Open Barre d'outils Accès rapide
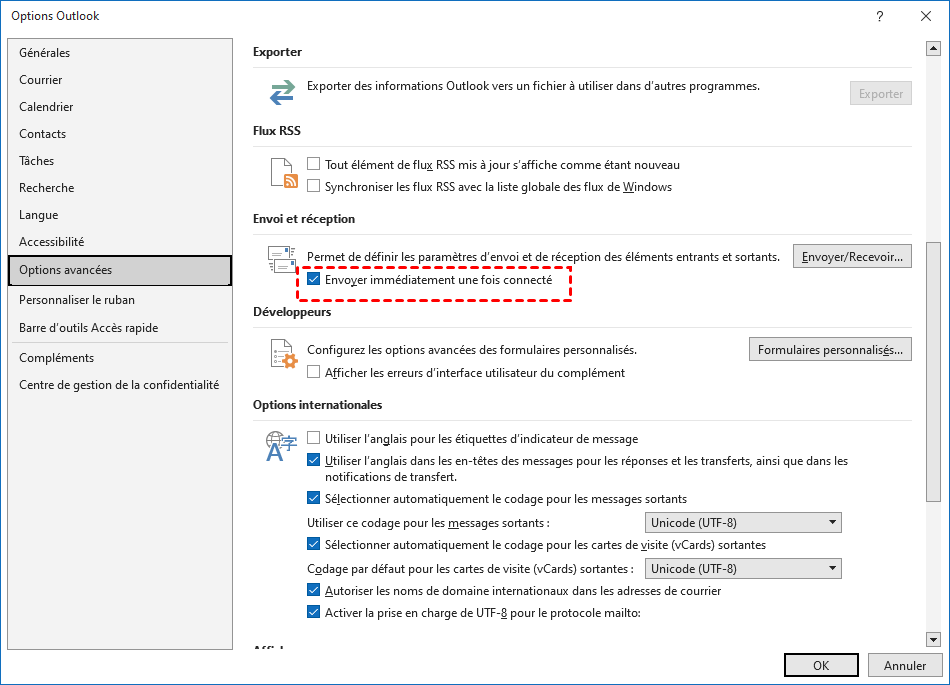Screen dimensions: 950x685 (120, 328)
